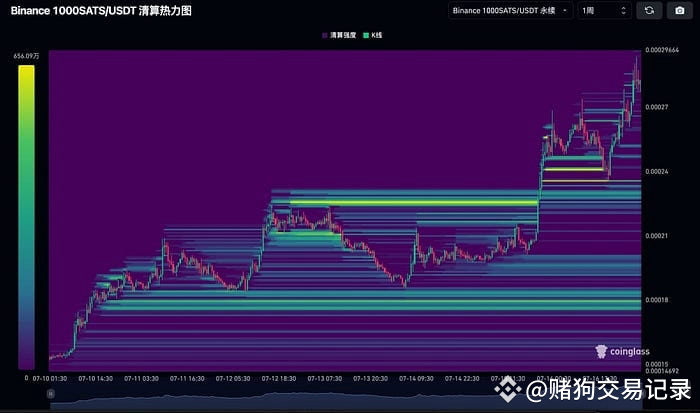This screenshot has height=413, width=700.
Task: Click the camera screenshot icon
Action: pos(679,10)
